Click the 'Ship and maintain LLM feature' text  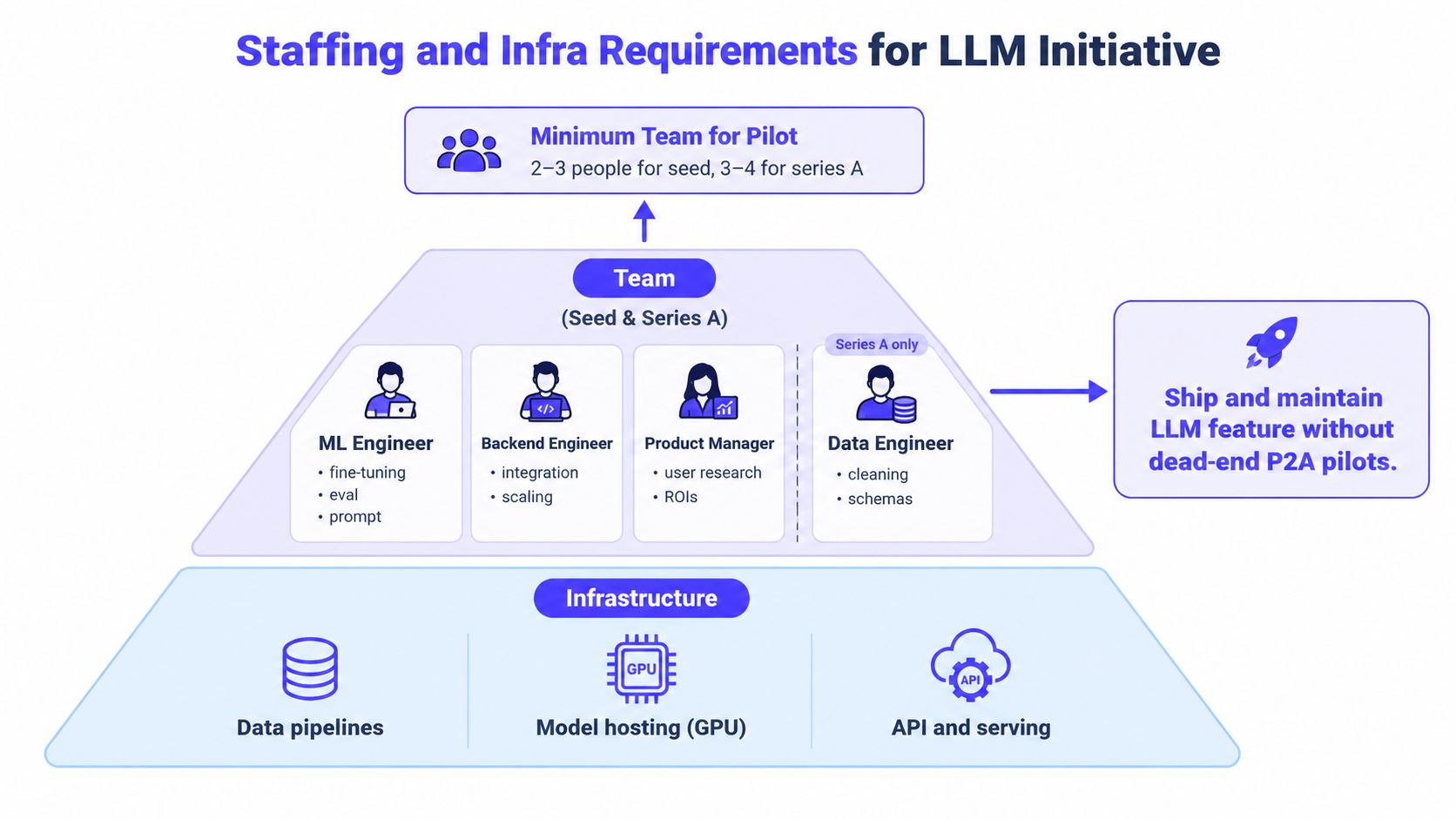click(1272, 413)
